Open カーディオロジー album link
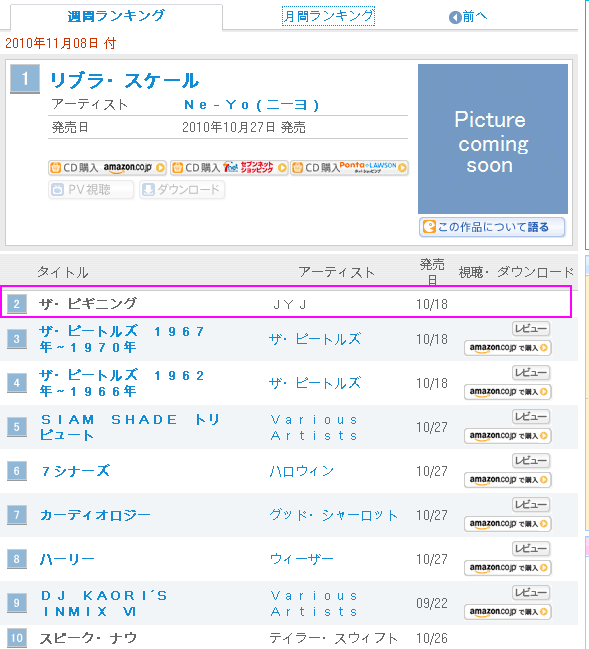This screenshot has width=589, height=649. click(95, 515)
